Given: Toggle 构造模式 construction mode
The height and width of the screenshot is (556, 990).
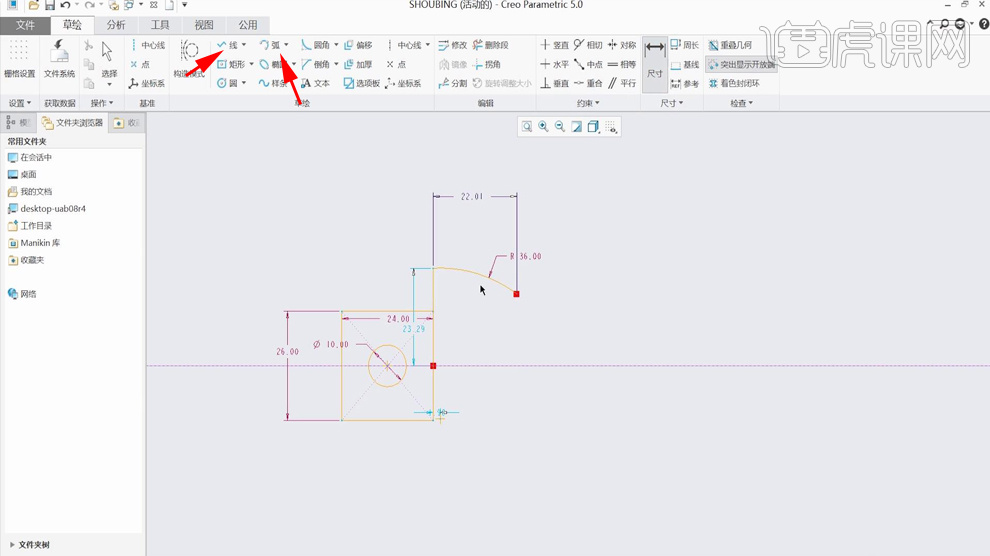Looking at the screenshot, I should (x=189, y=60).
